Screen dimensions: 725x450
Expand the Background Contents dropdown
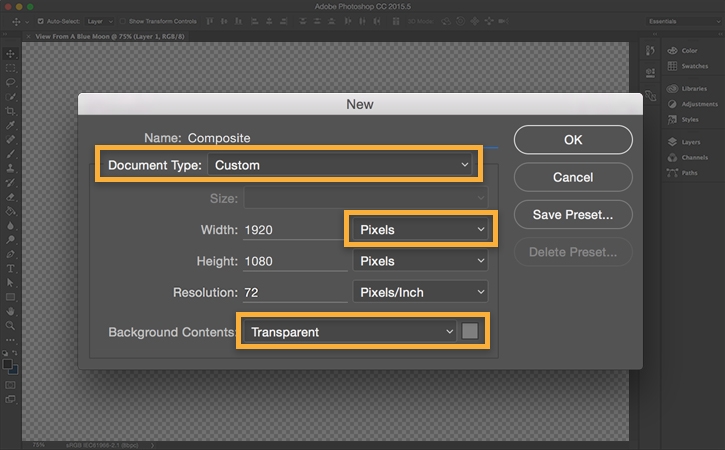(350, 332)
